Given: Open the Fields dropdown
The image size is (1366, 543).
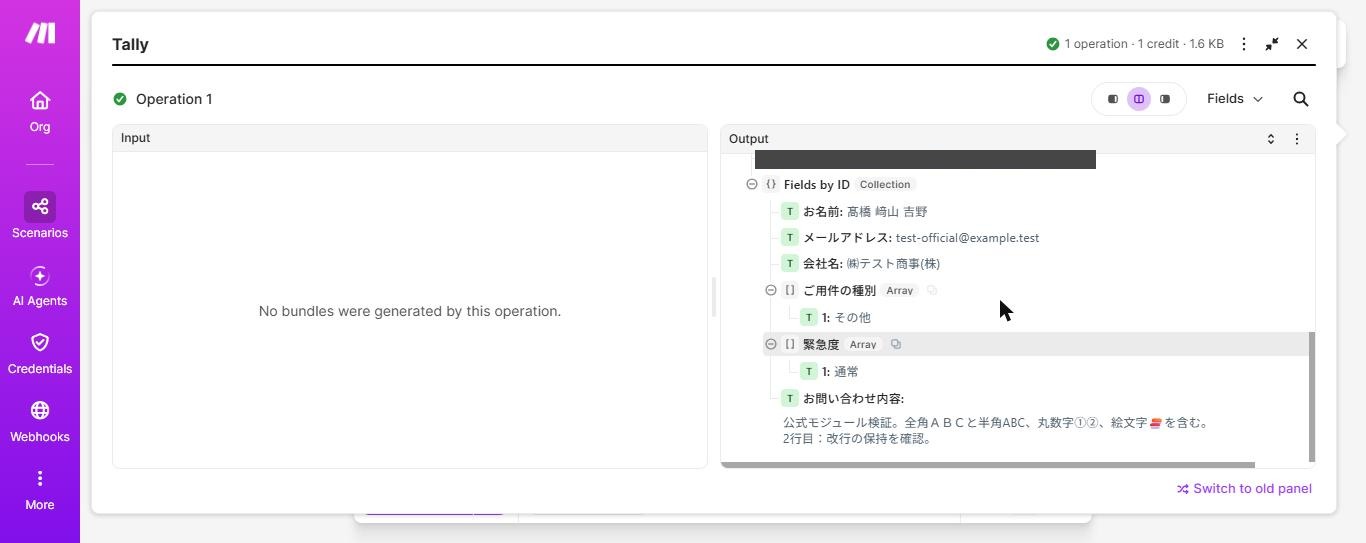Looking at the screenshot, I should (x=1235, y=99).
